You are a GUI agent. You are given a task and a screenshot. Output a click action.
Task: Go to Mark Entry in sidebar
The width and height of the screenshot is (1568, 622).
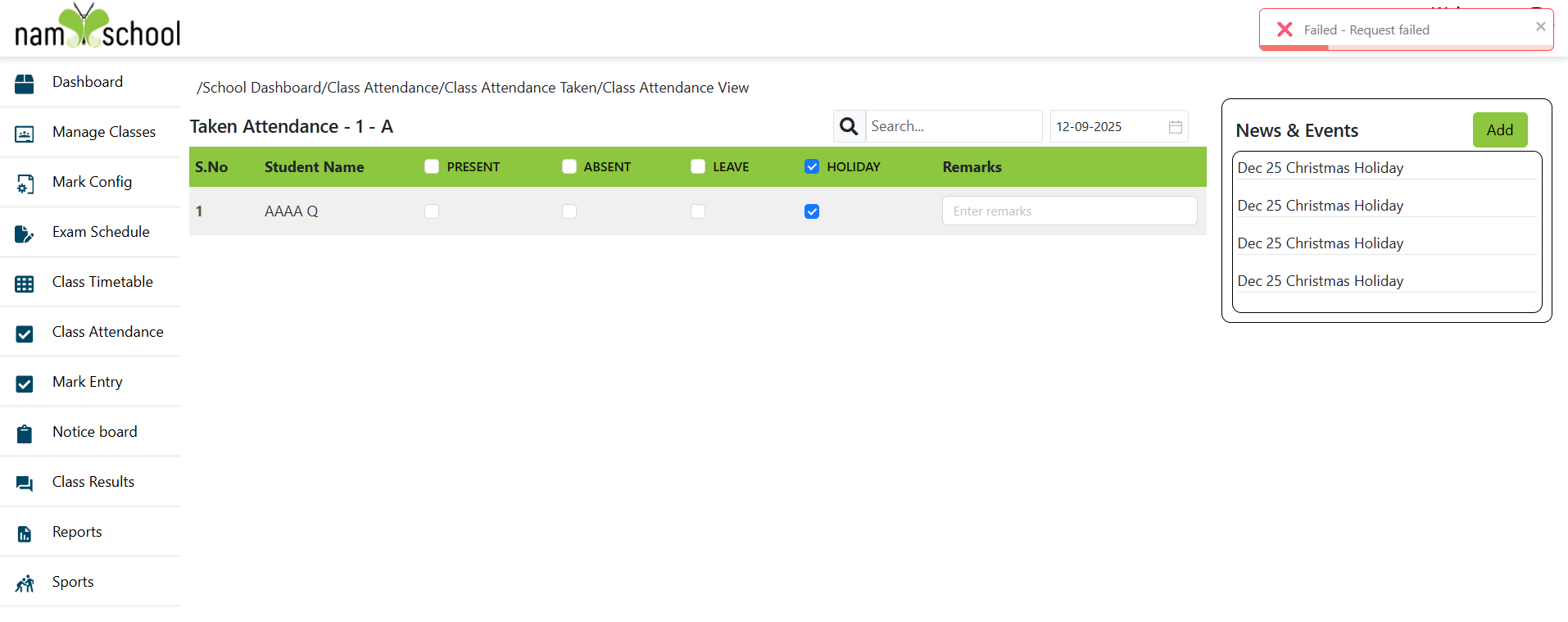point(87,382)
